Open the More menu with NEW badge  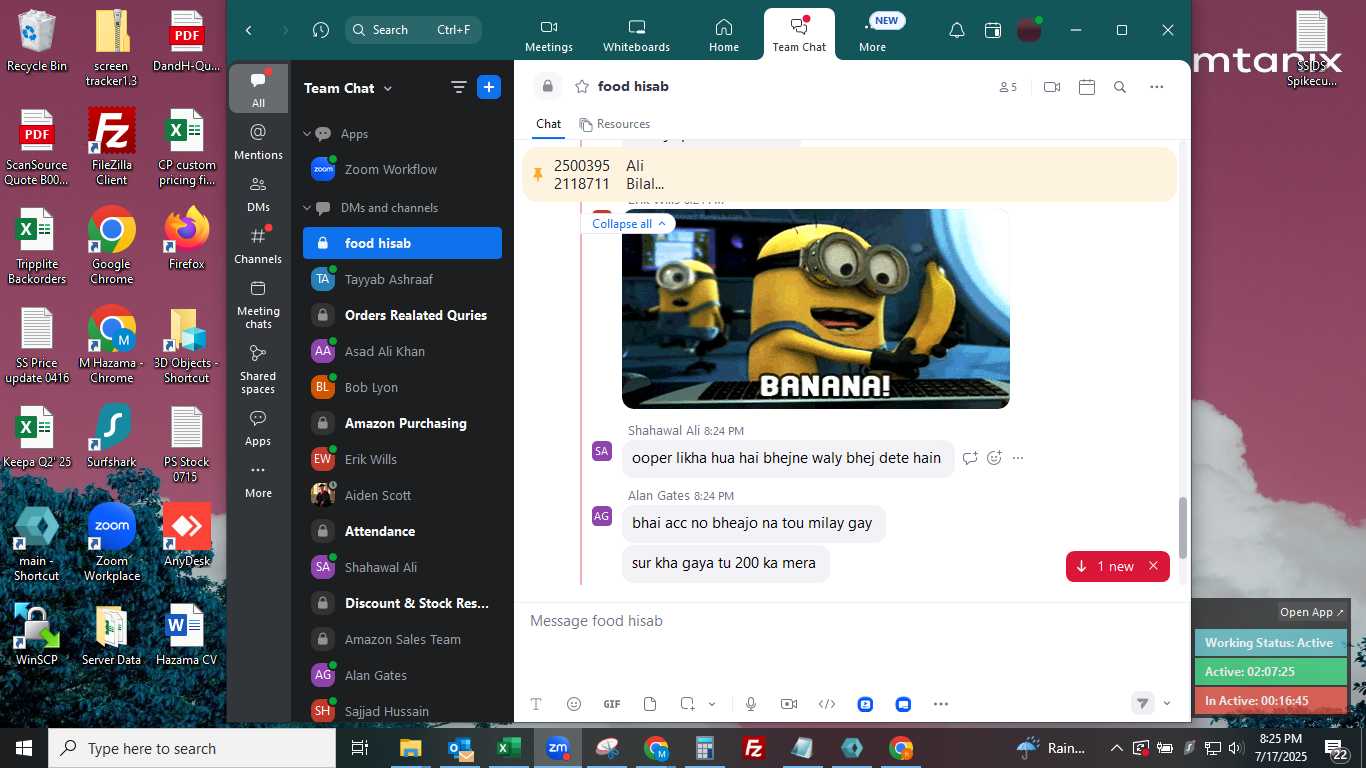tap(872, 35)
